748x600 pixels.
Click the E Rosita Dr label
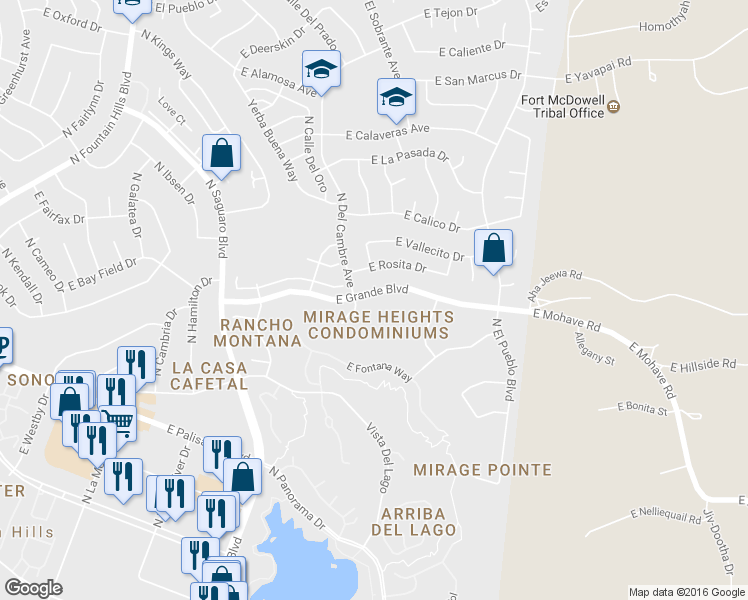point(397,266)
